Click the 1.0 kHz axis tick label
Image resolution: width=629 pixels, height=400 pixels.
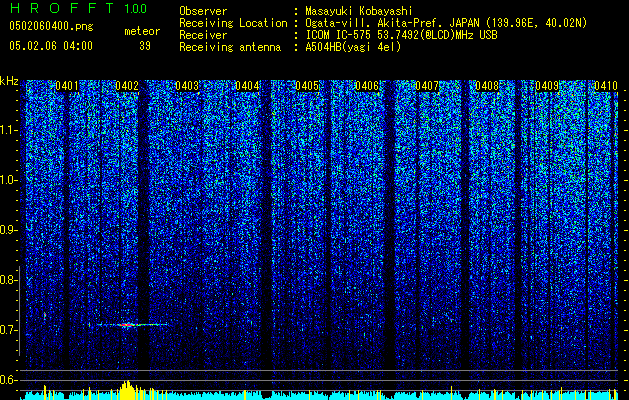(x=9, y=181)
